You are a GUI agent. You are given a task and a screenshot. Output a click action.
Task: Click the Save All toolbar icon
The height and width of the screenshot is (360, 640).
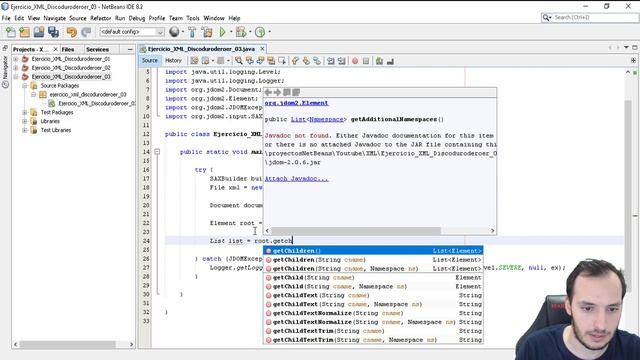click(x=53, y=32)
